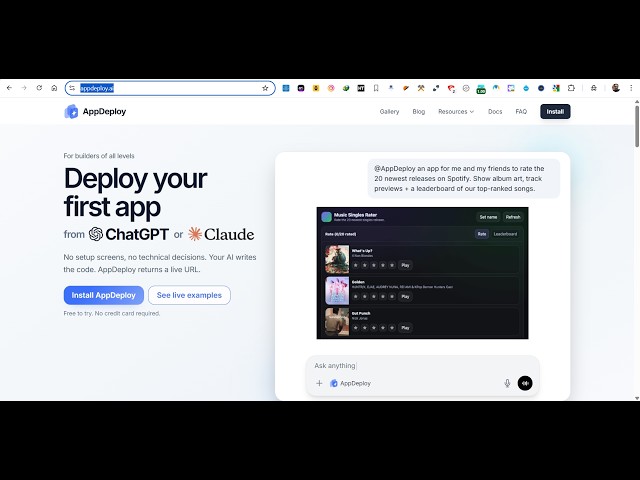Click the black voice mode button
640x480 pixels.
click(x=525, y=383)
